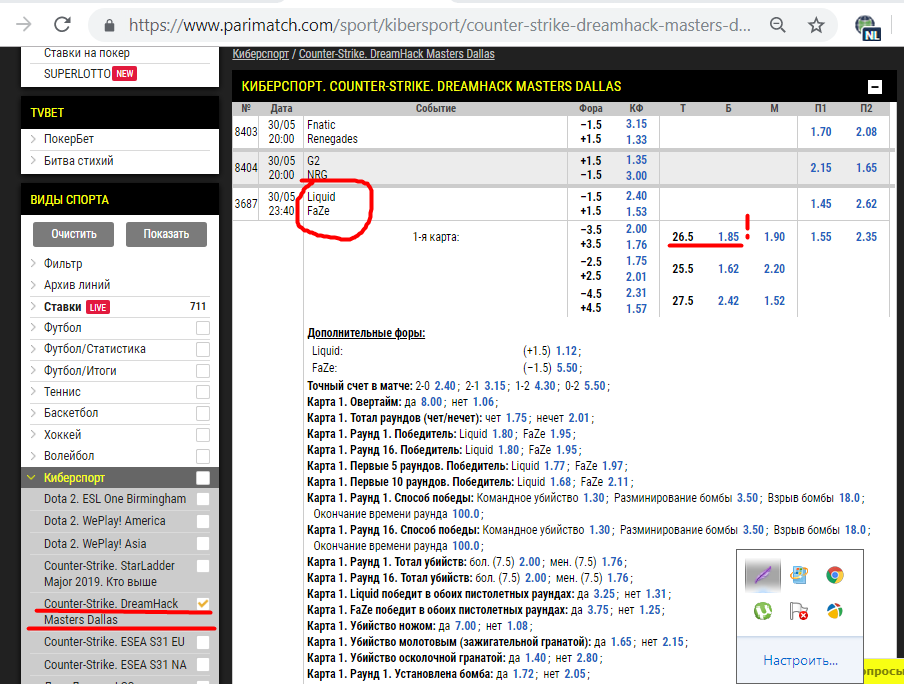Click the browser address bar URL
This screenshot has height=684, width=904.
439,25
